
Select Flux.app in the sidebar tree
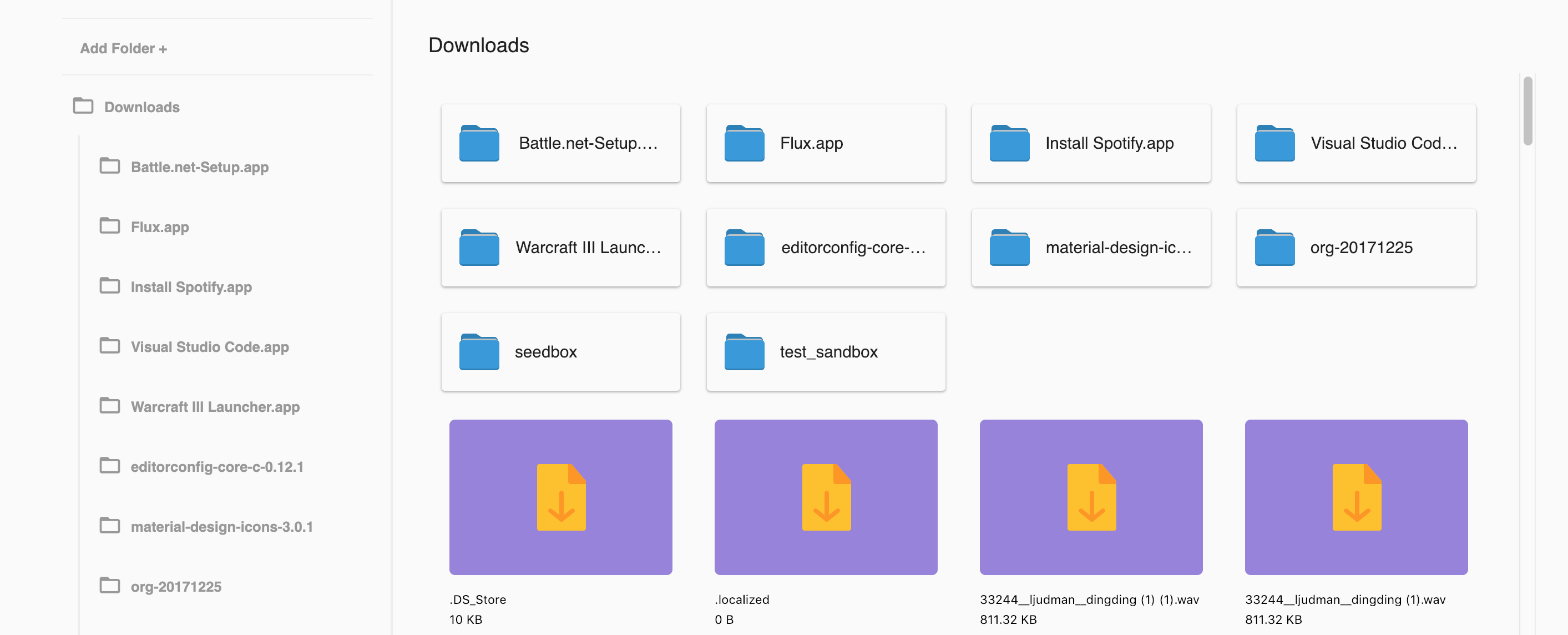pyautogui.click(x=159, y=227)
